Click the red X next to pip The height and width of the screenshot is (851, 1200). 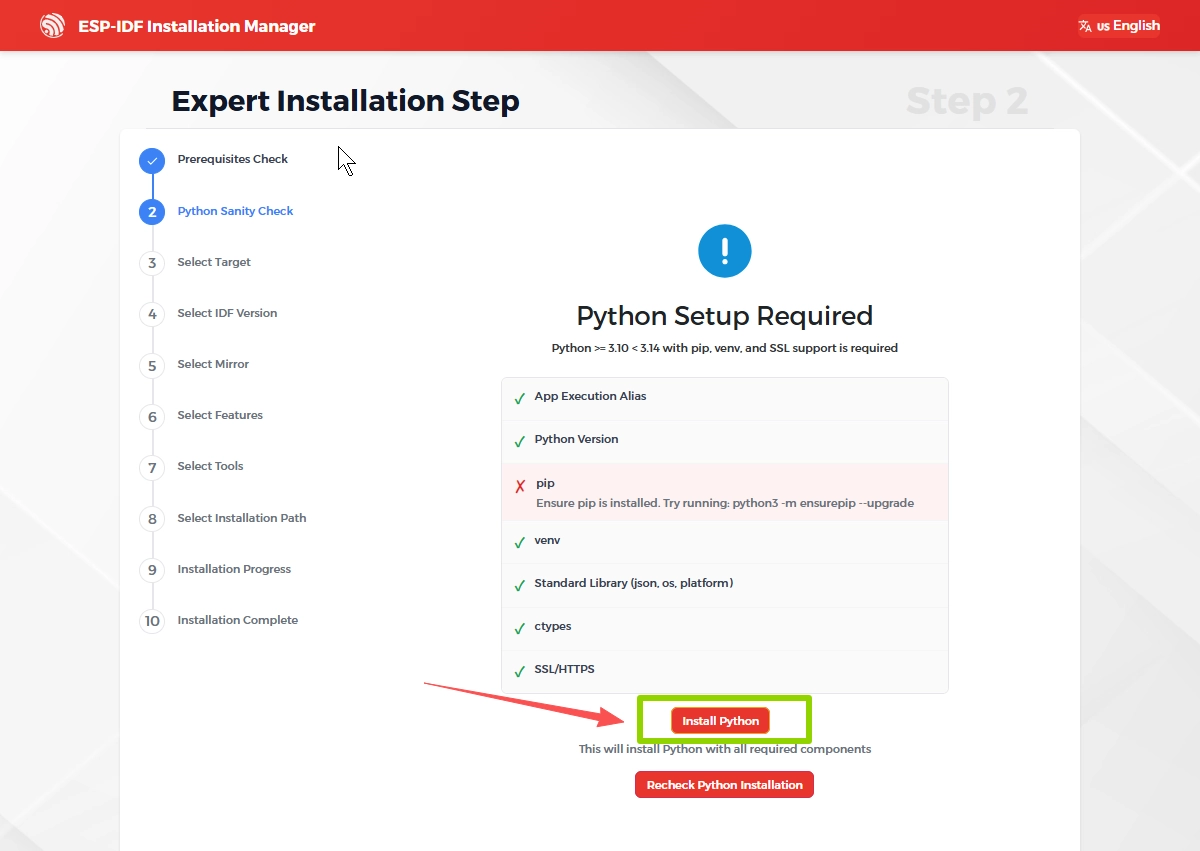coord(520,486)
